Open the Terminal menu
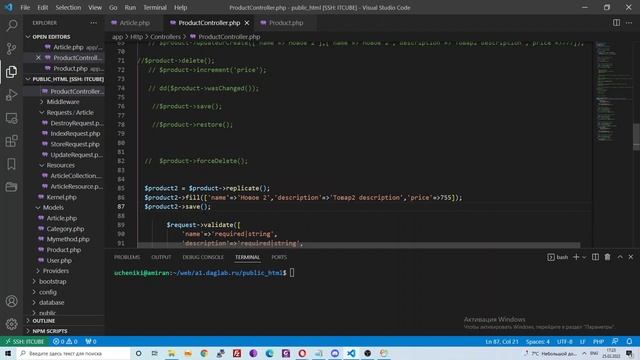The width and height of the screenshot is (640, 360). click(155, 7)
